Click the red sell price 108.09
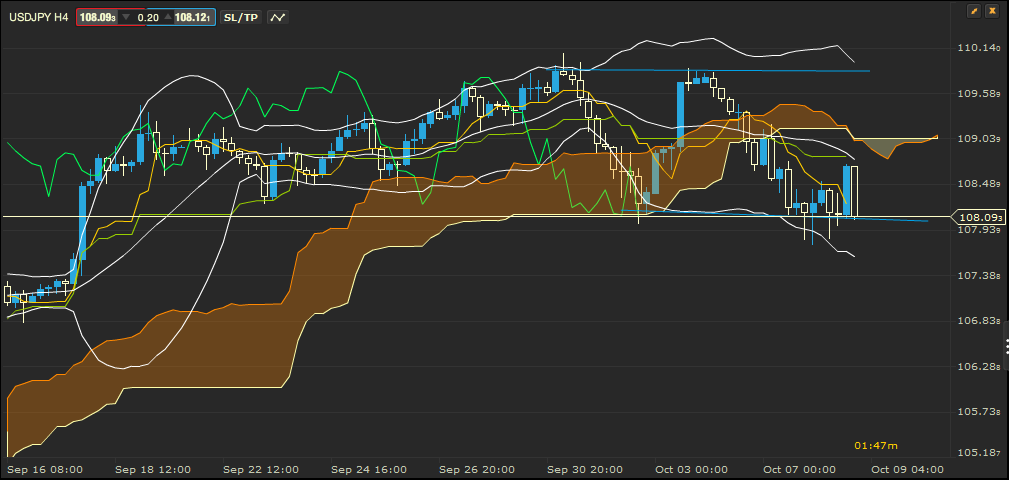This screenshot has height=480, width=1009. (97, 17)
